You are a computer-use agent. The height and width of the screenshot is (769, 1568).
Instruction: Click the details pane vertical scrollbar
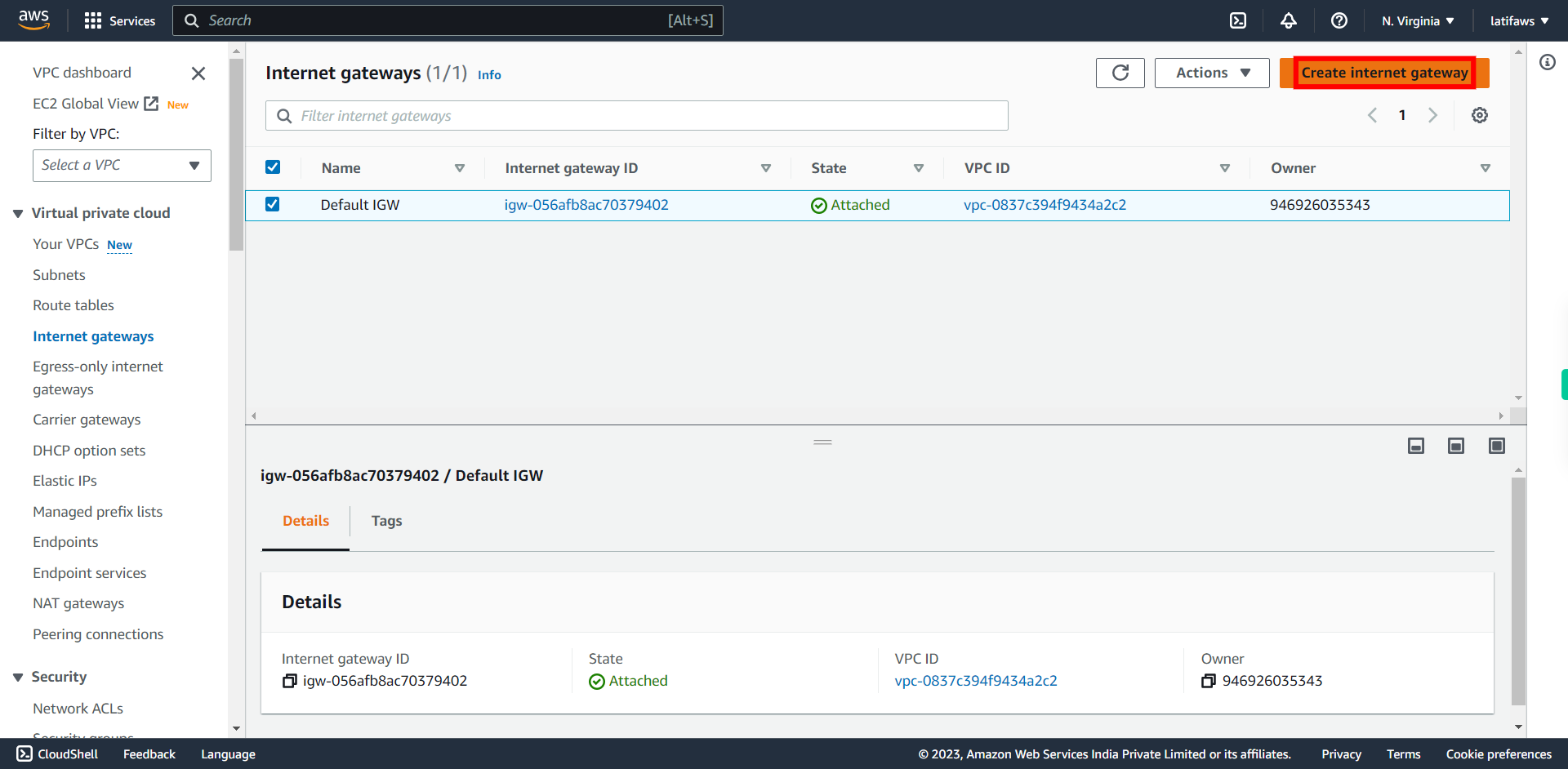coord(1518,592)
